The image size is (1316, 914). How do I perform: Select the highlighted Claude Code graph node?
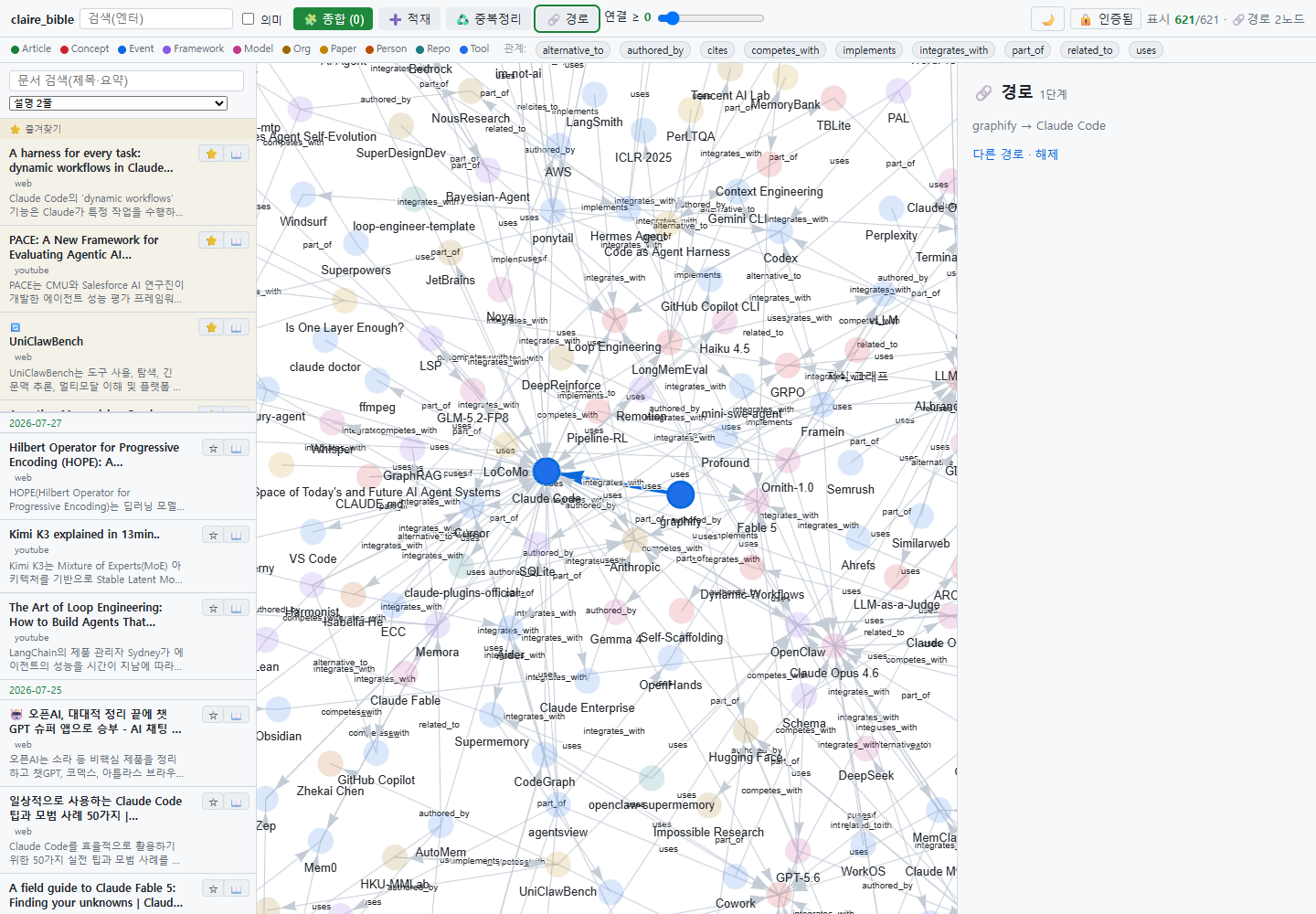[x=547, y=472]
